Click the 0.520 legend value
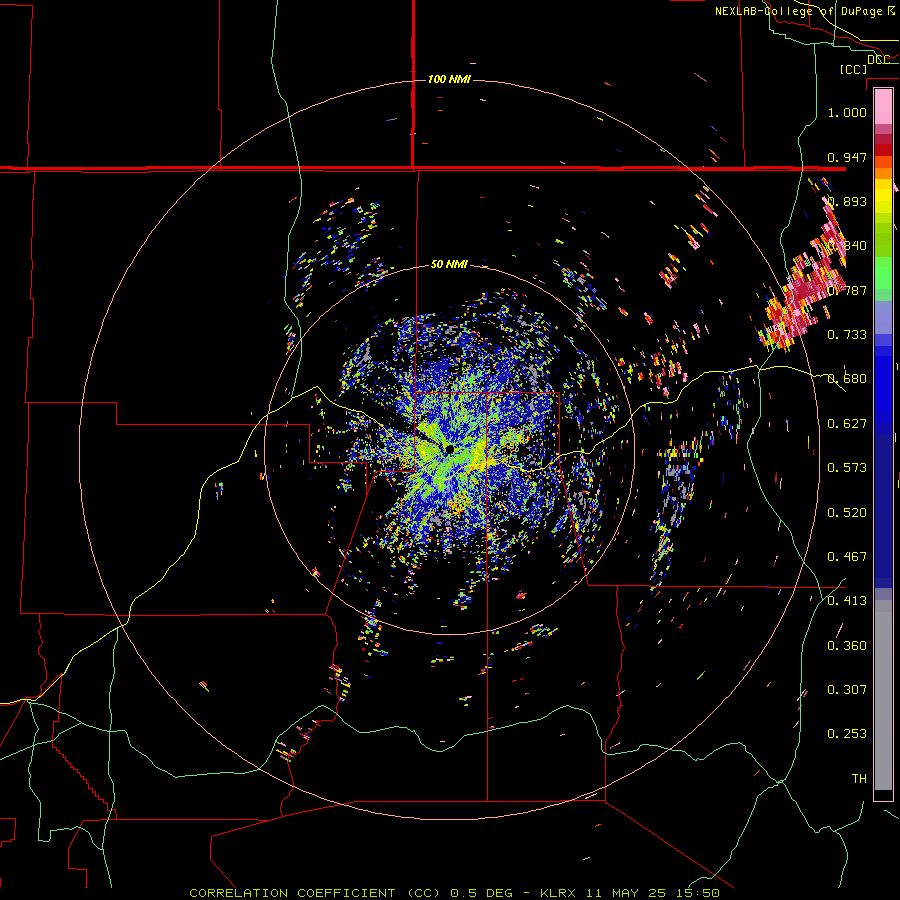 (x=847, y=512)
